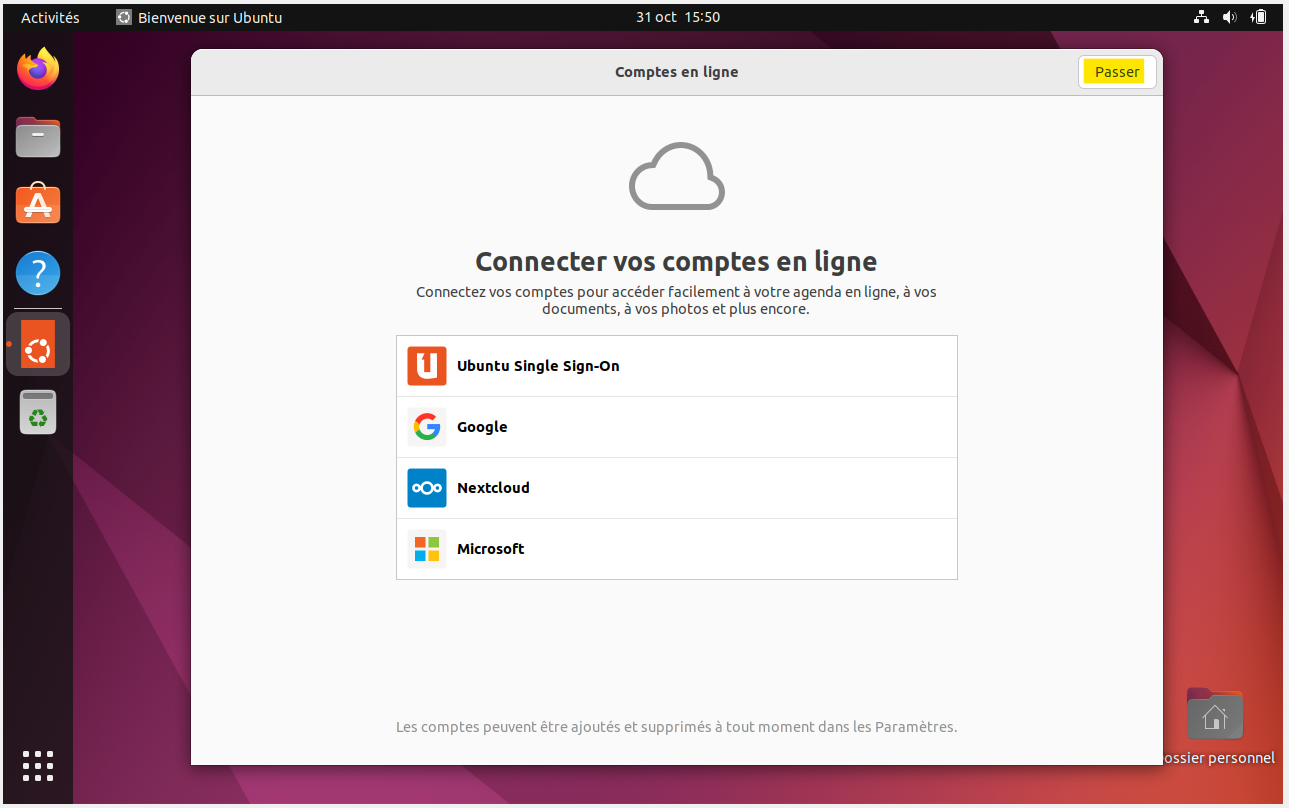Open the Bienvenue sur Ubuntu app menu

pos(199,17)
